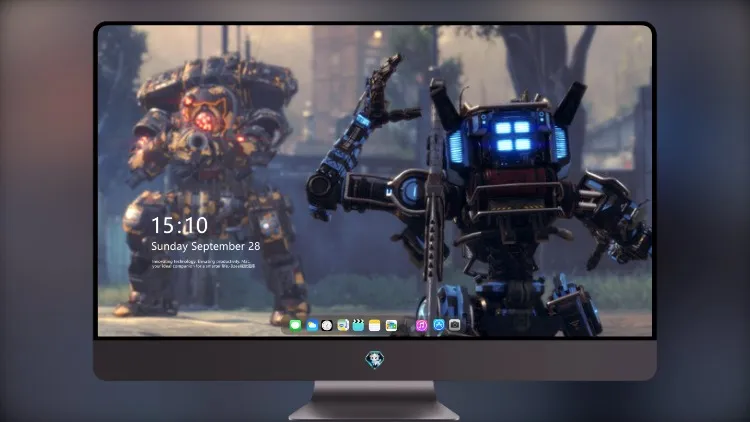Screen dimensions: 750x422
Task: Launch the pink Music app icon
Action: coord(421,325)
